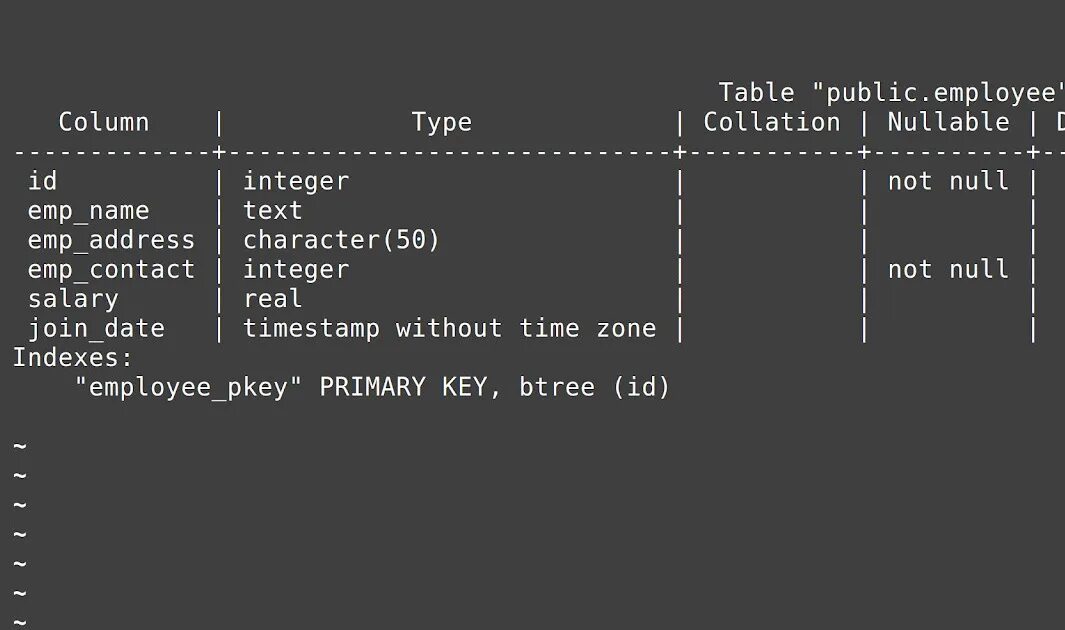
Task: Select the join_date column name
Action: (96, 329)
